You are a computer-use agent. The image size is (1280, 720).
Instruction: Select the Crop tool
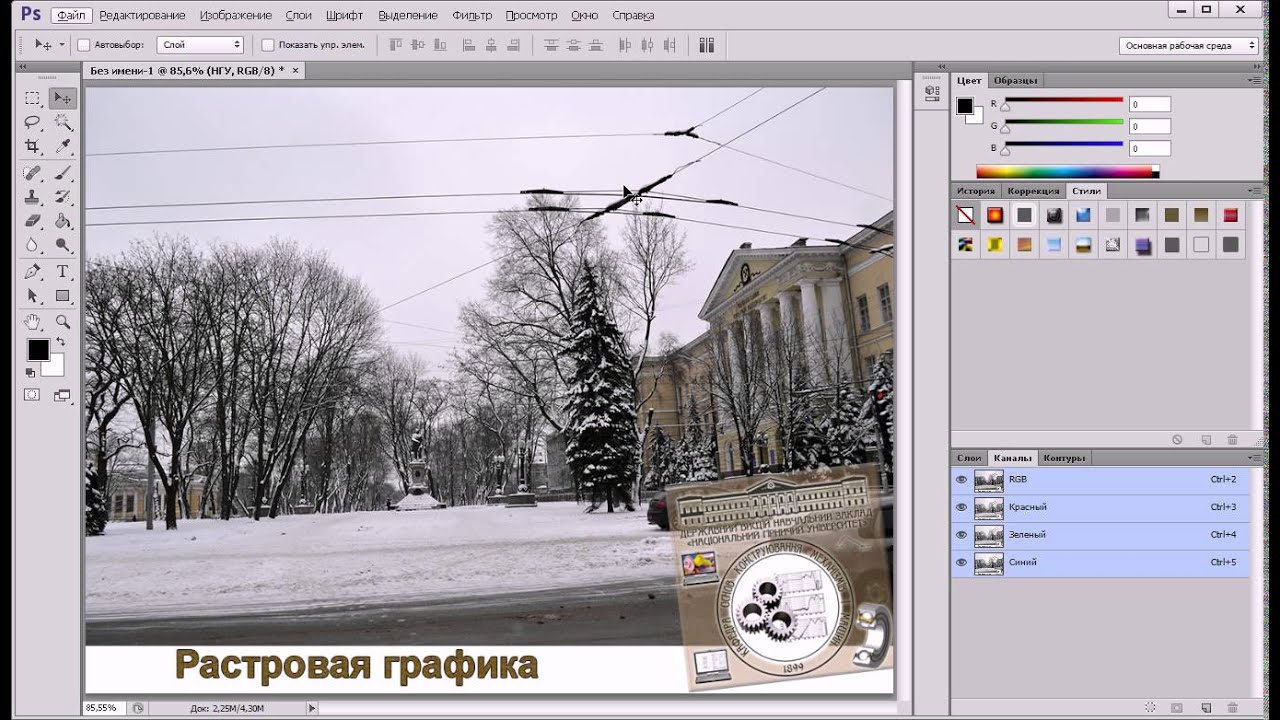point(32,146)
